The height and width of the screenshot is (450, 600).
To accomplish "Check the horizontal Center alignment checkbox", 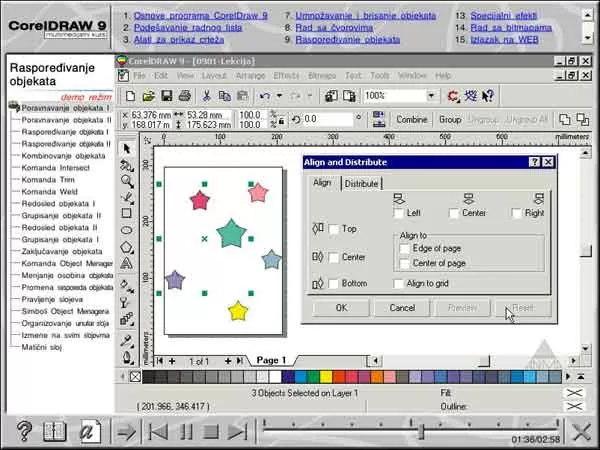I will point(454,213).
